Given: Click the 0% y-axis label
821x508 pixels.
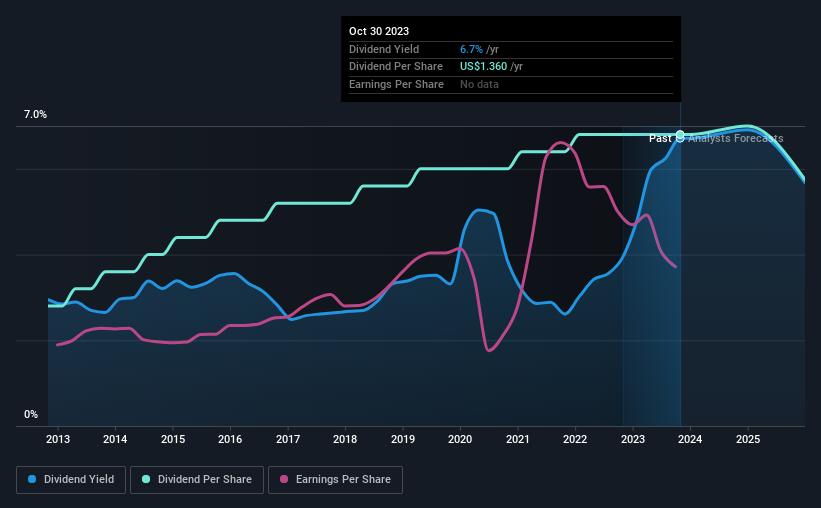Looking at the screenshot, I should pyautogui.click(x=31, y=415).
